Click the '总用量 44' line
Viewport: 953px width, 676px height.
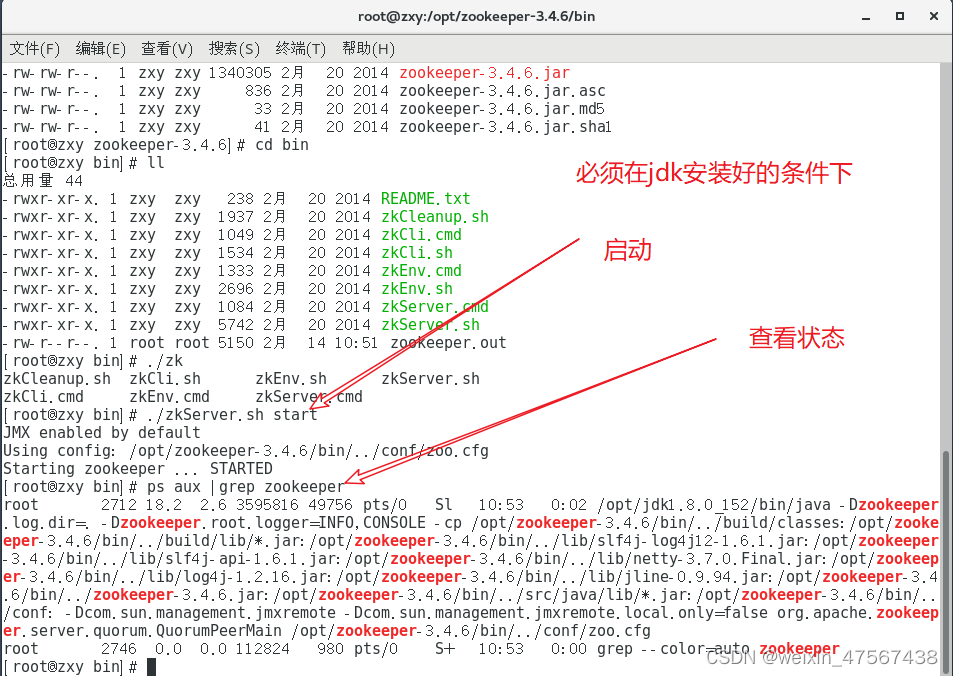[43, 181]
